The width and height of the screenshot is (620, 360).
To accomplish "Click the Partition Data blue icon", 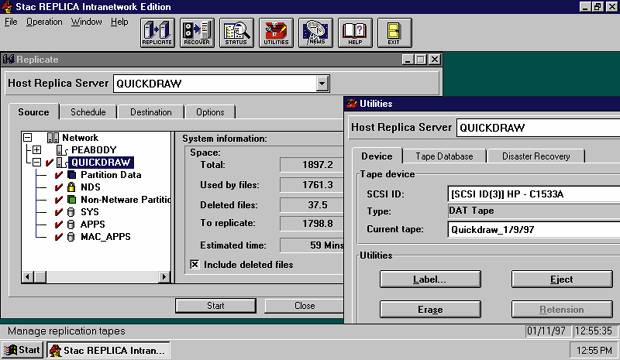I will click(x=72, y=175).
